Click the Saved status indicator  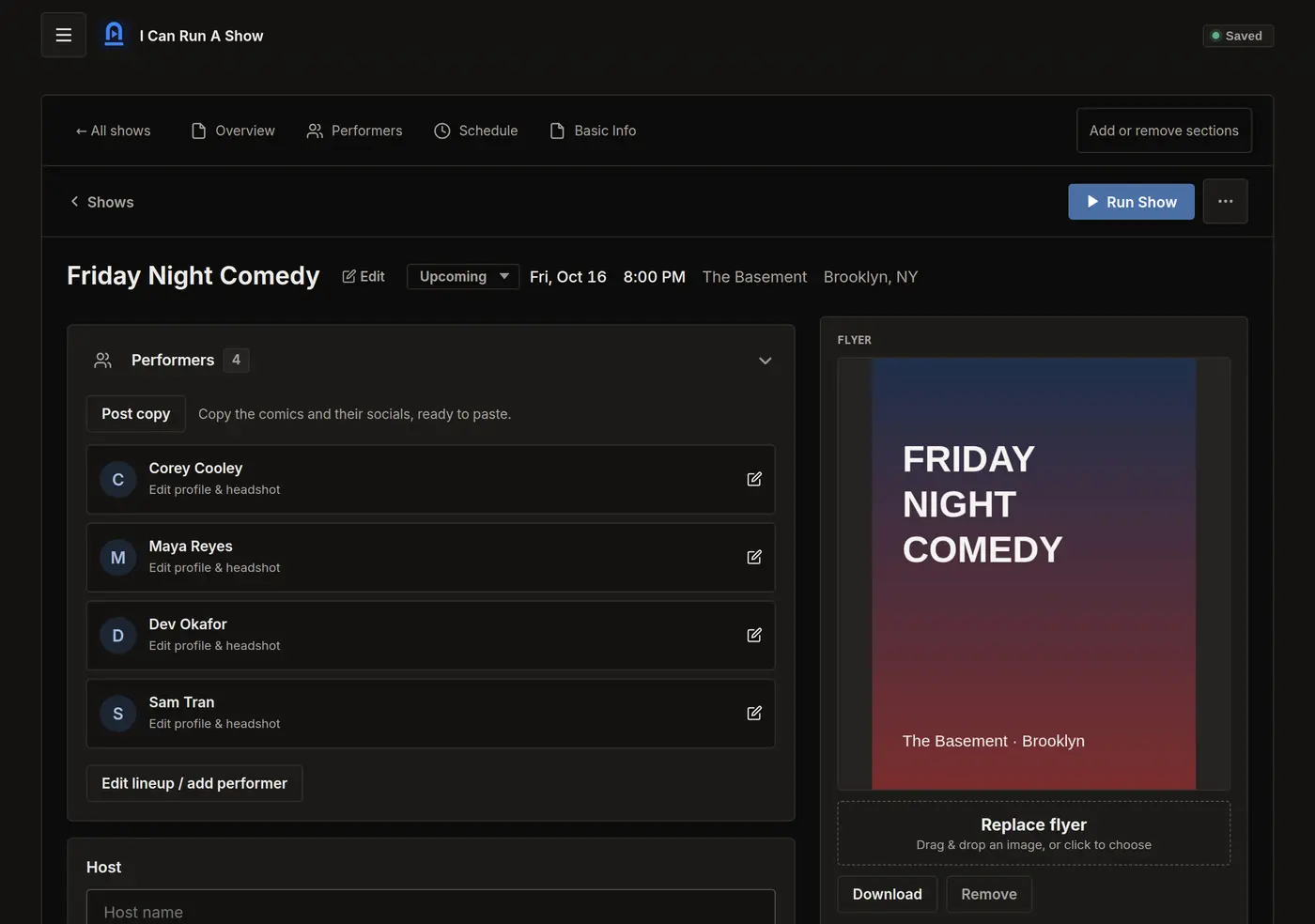(1238, 36)
